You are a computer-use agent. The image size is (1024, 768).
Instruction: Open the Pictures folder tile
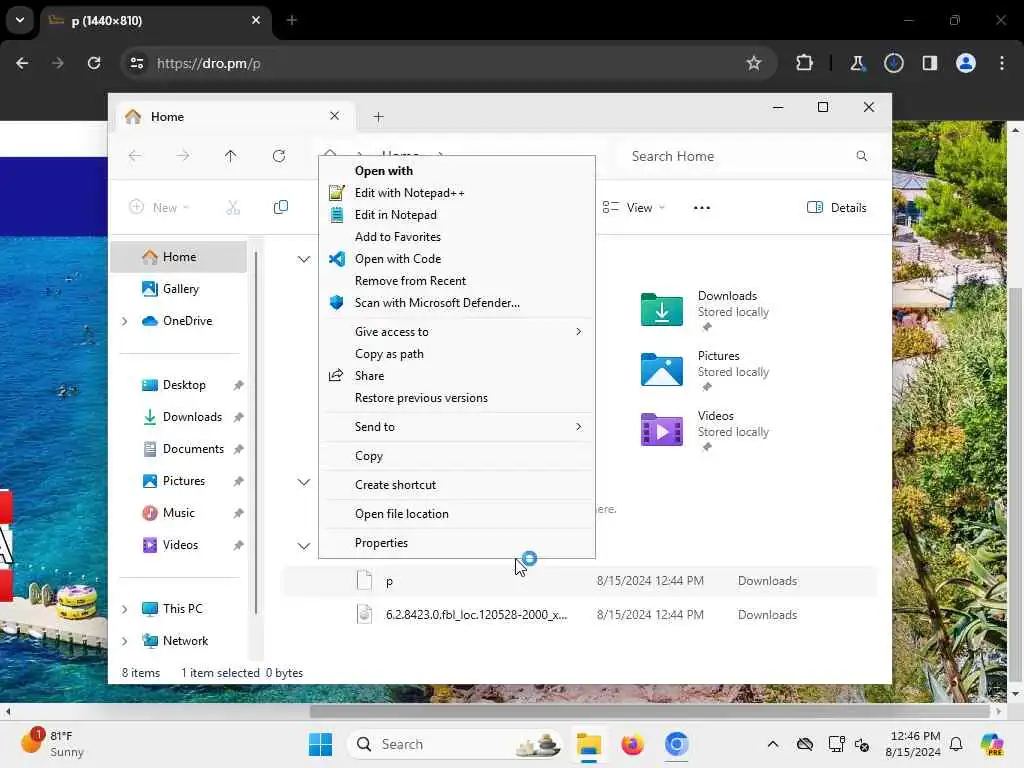pos(707,370)
